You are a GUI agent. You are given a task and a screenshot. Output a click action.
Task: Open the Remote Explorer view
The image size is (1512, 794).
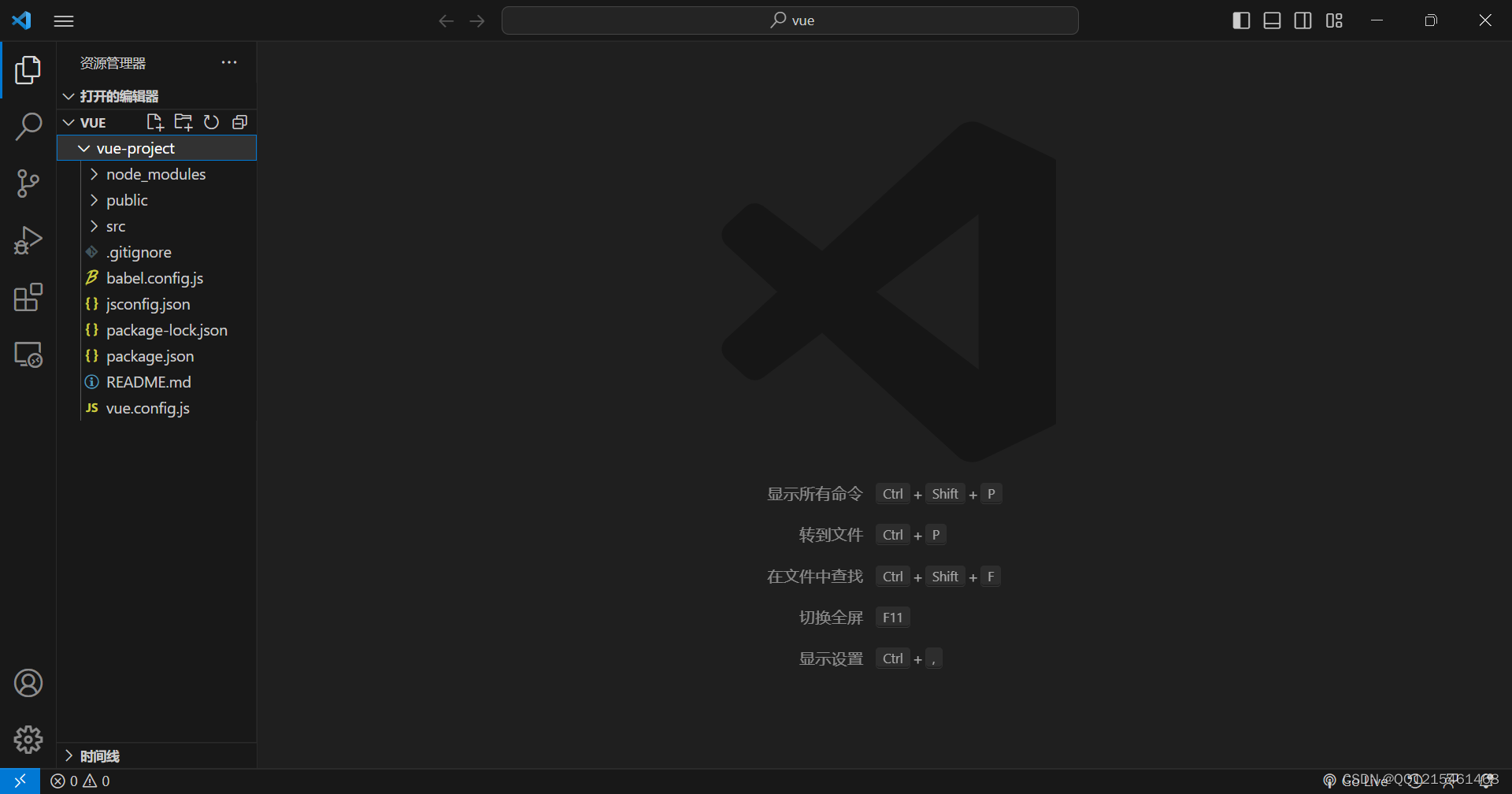(x=28, y=354)
